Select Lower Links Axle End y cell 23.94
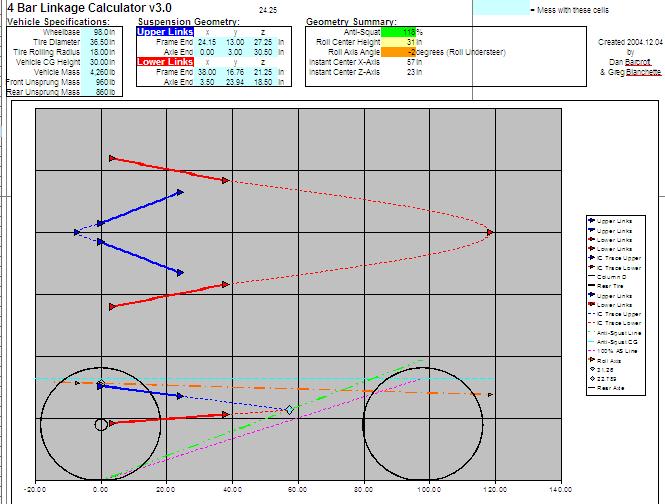The height and width of the screenshot is (504, 665). (x=235, y=82)
